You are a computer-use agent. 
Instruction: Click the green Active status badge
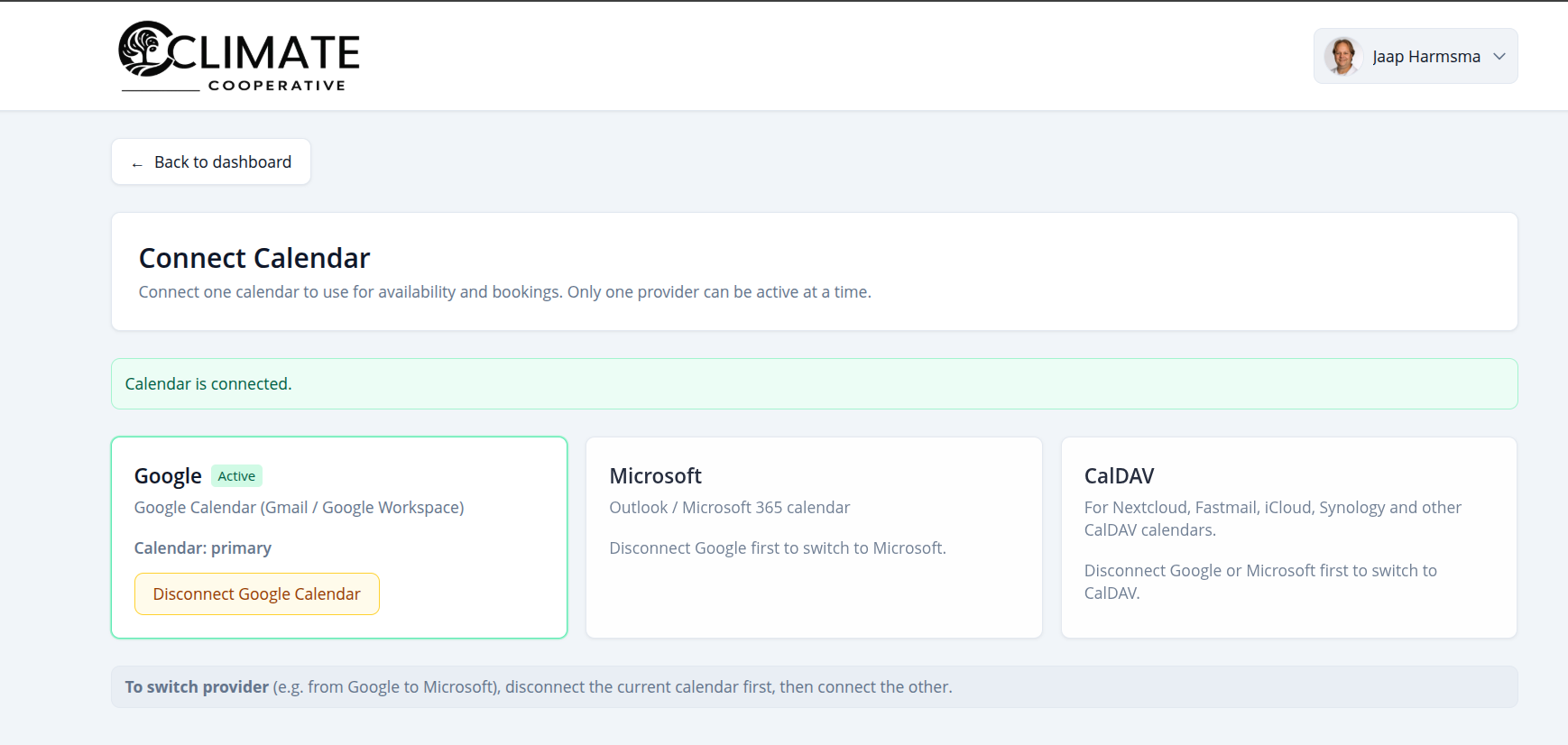[236, 476]
